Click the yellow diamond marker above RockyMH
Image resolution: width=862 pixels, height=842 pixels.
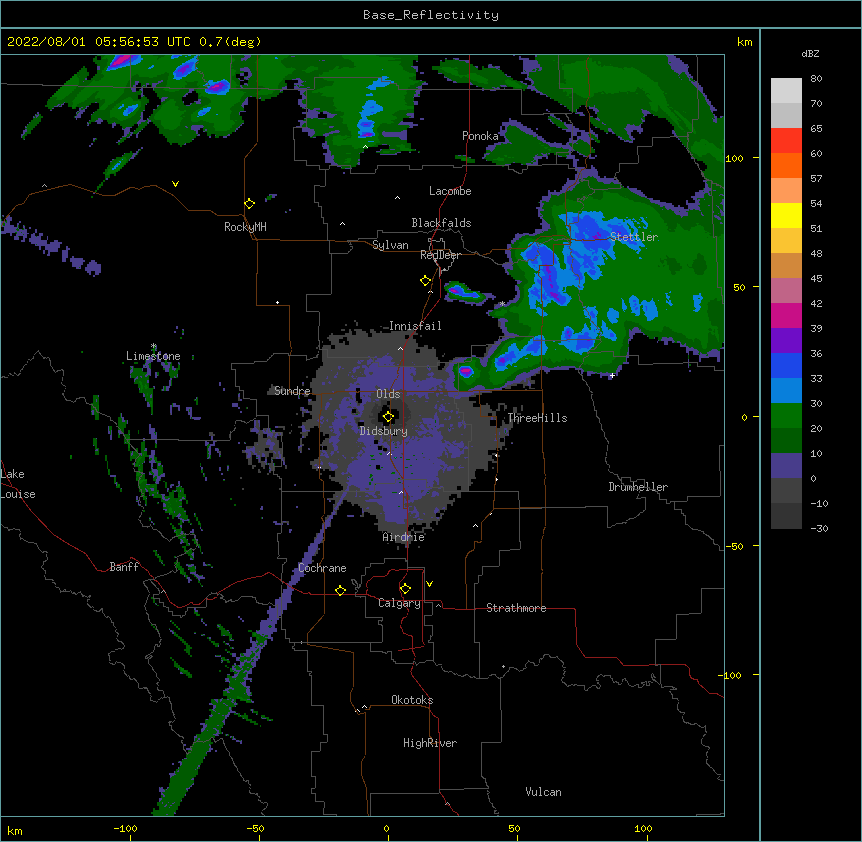(250, 204)
